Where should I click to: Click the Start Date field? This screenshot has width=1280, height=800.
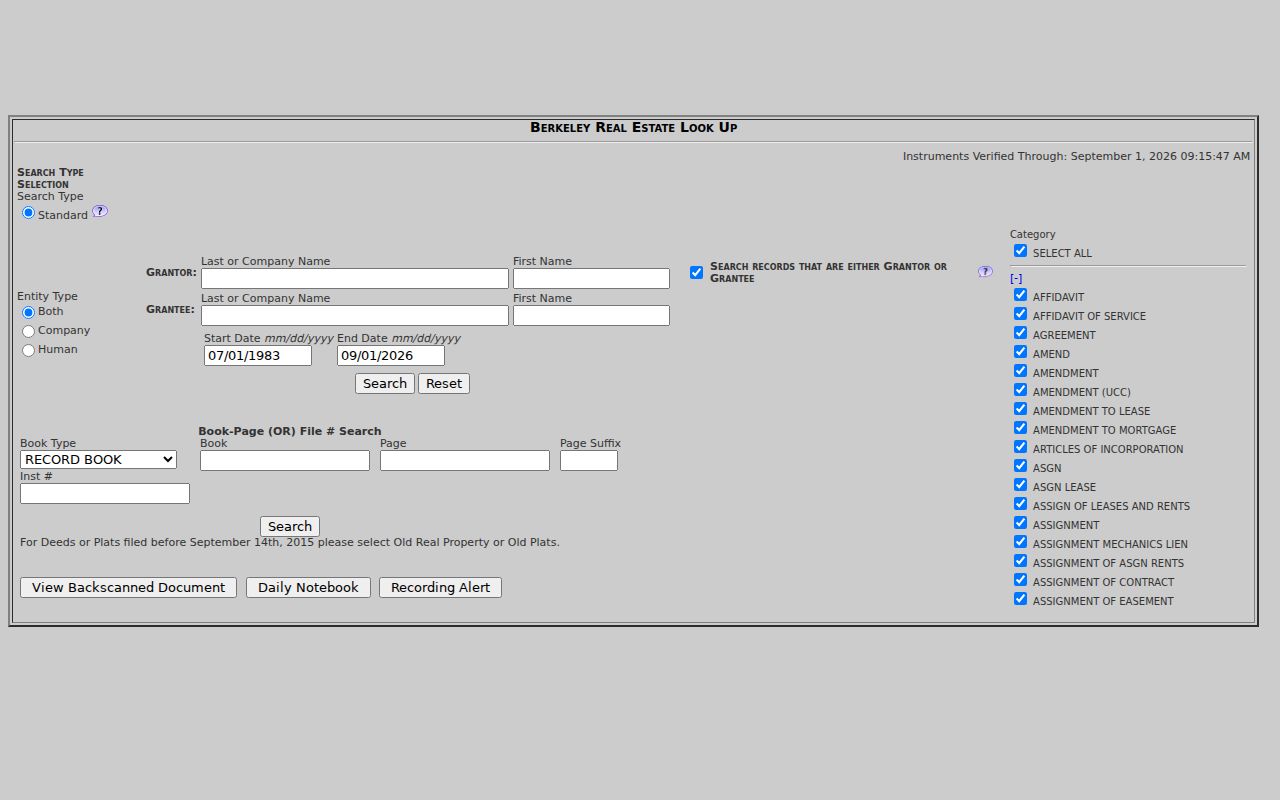click(258, 356)
